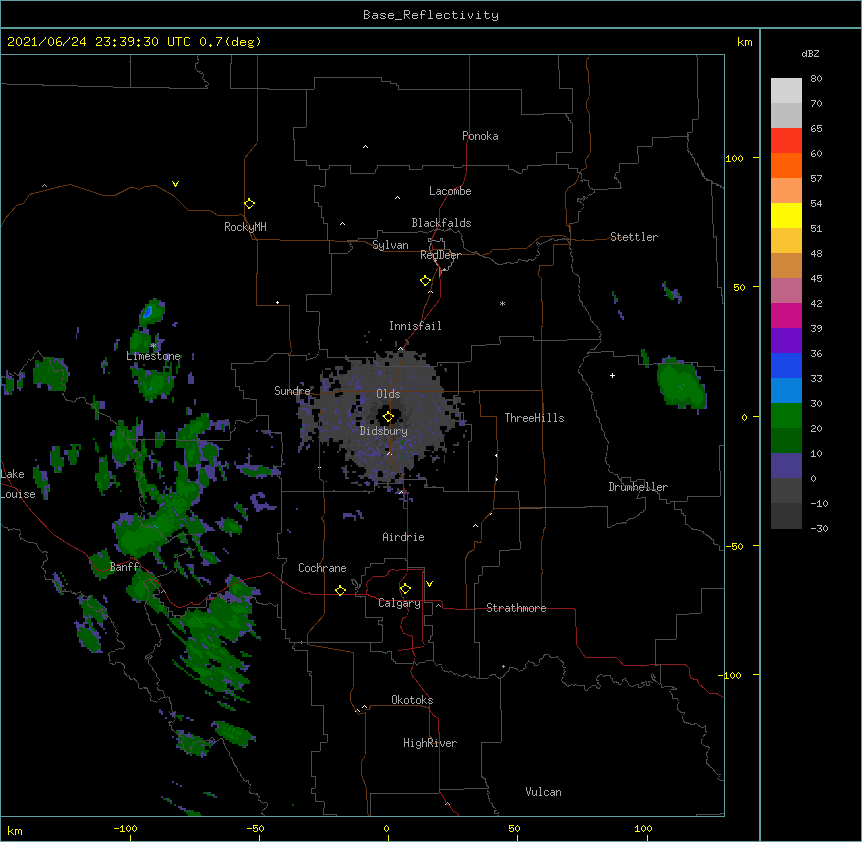This screenshot has height=842, width=862.
Task: Click the Calgary city label
Action: (399, 603)
